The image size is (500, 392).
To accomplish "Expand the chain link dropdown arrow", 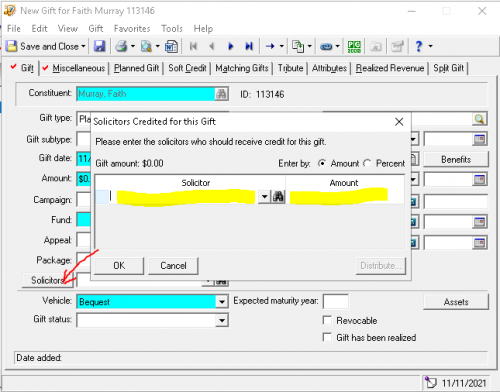I will (x=337, y=46).
